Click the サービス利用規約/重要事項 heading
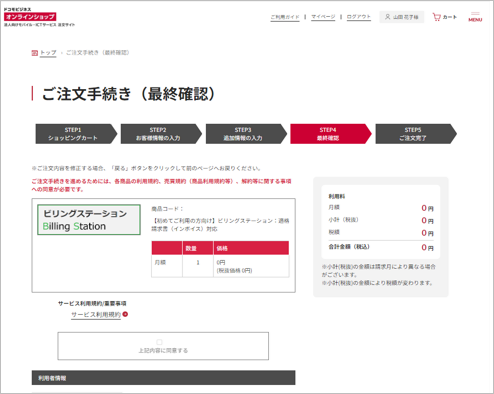Screen dimensions: 494x394 (x=92, y=303)
